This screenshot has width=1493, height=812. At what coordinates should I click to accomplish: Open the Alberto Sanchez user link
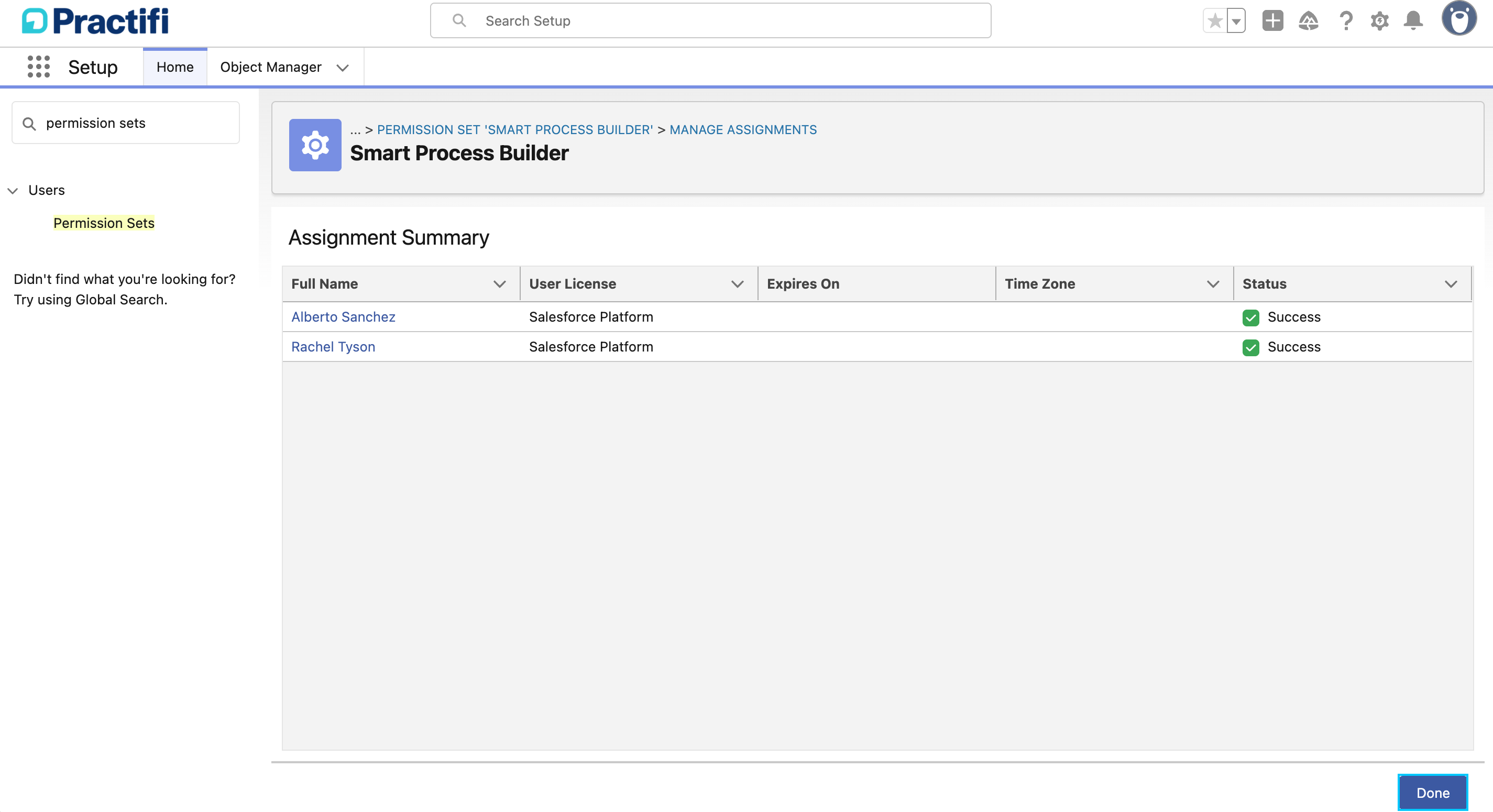pos(343,317)
